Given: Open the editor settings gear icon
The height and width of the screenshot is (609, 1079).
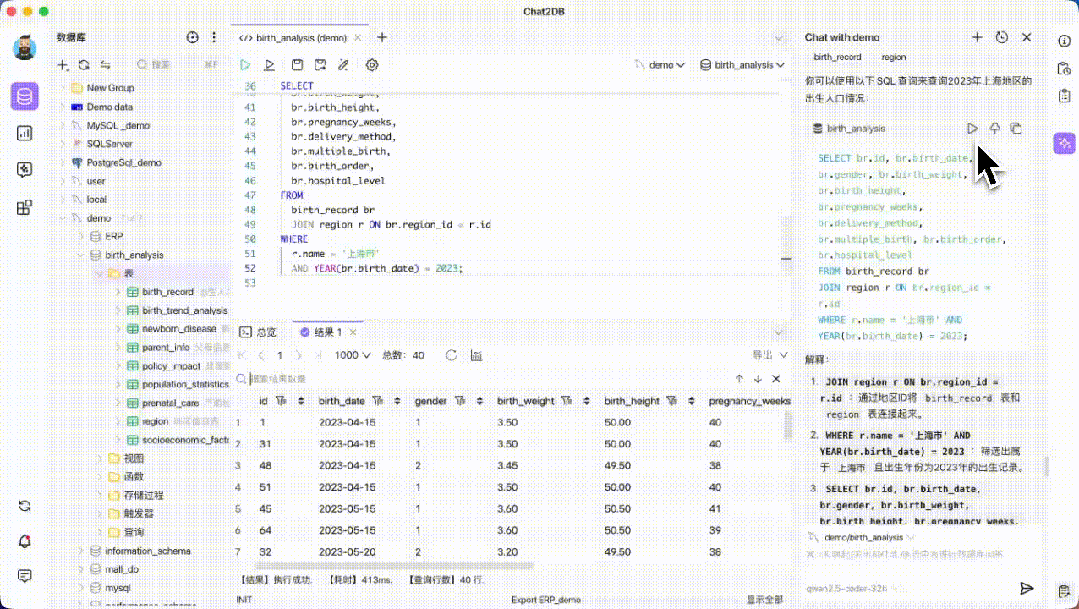Looking at the screenshot, I should 372,65.
